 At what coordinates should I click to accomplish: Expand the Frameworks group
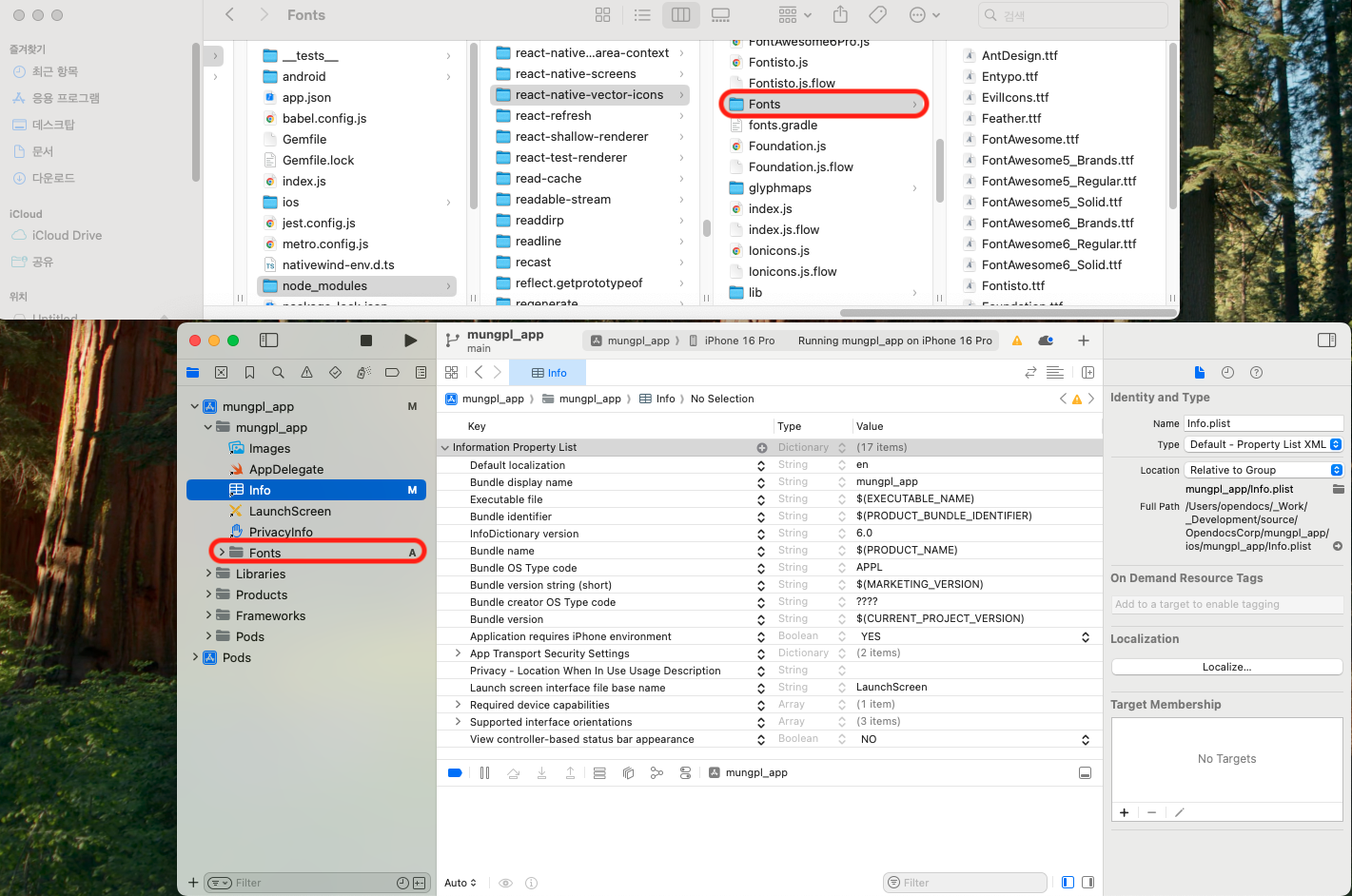[x=208, y=615]
